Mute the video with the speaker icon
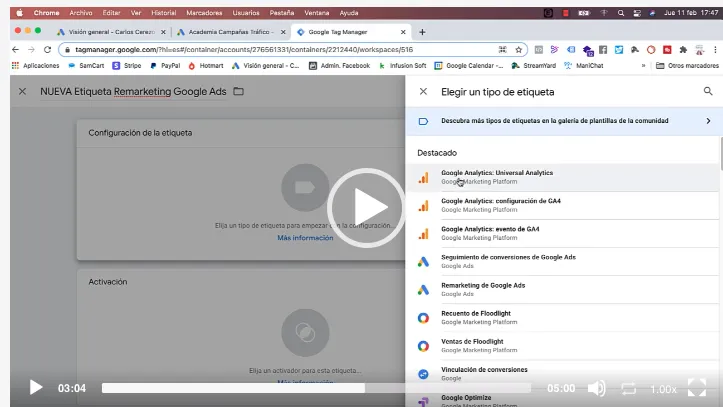Viewport: 723px width, 407px height. (x=596, y=388)
